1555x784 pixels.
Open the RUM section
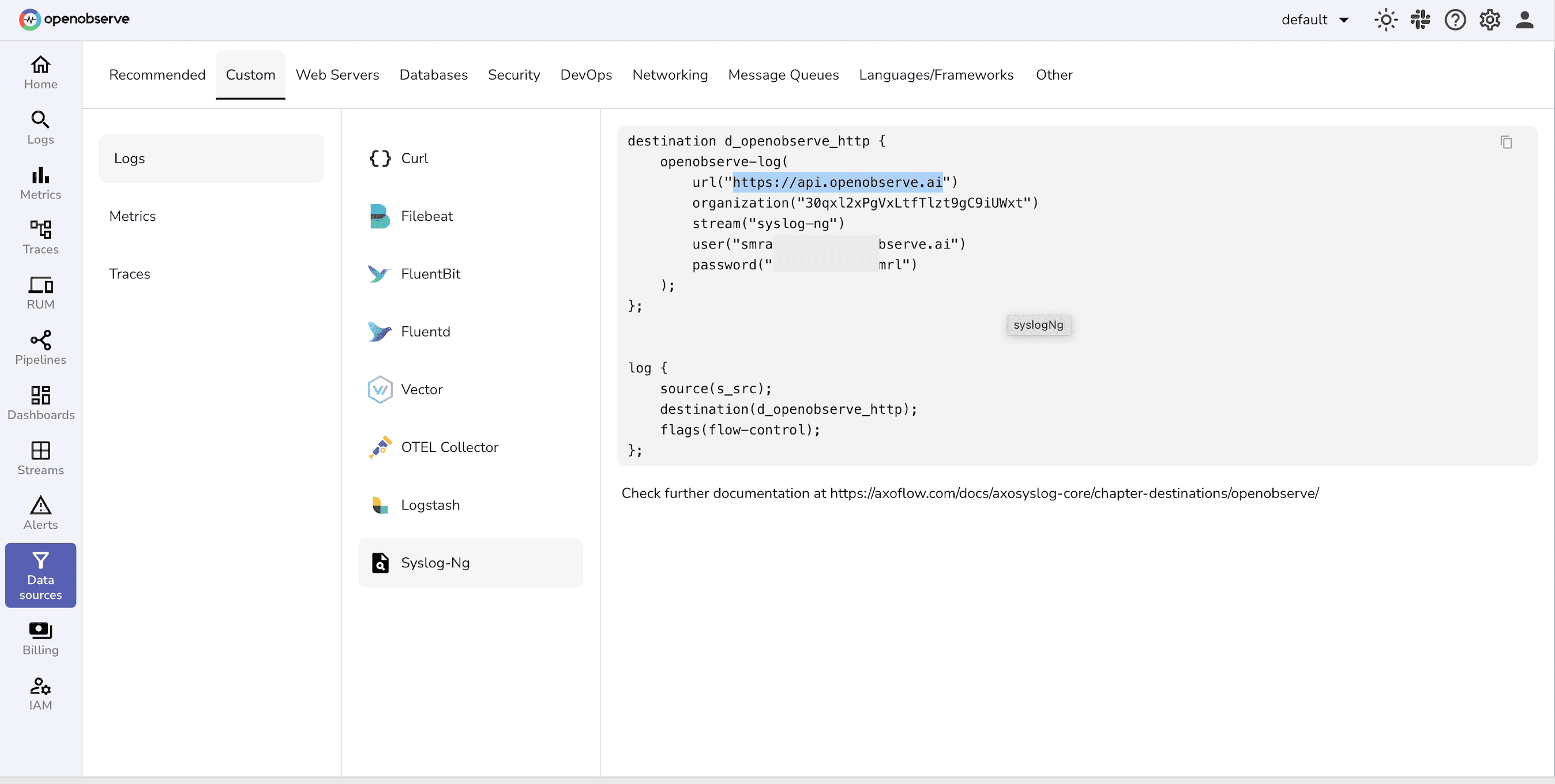click(40, 293)
